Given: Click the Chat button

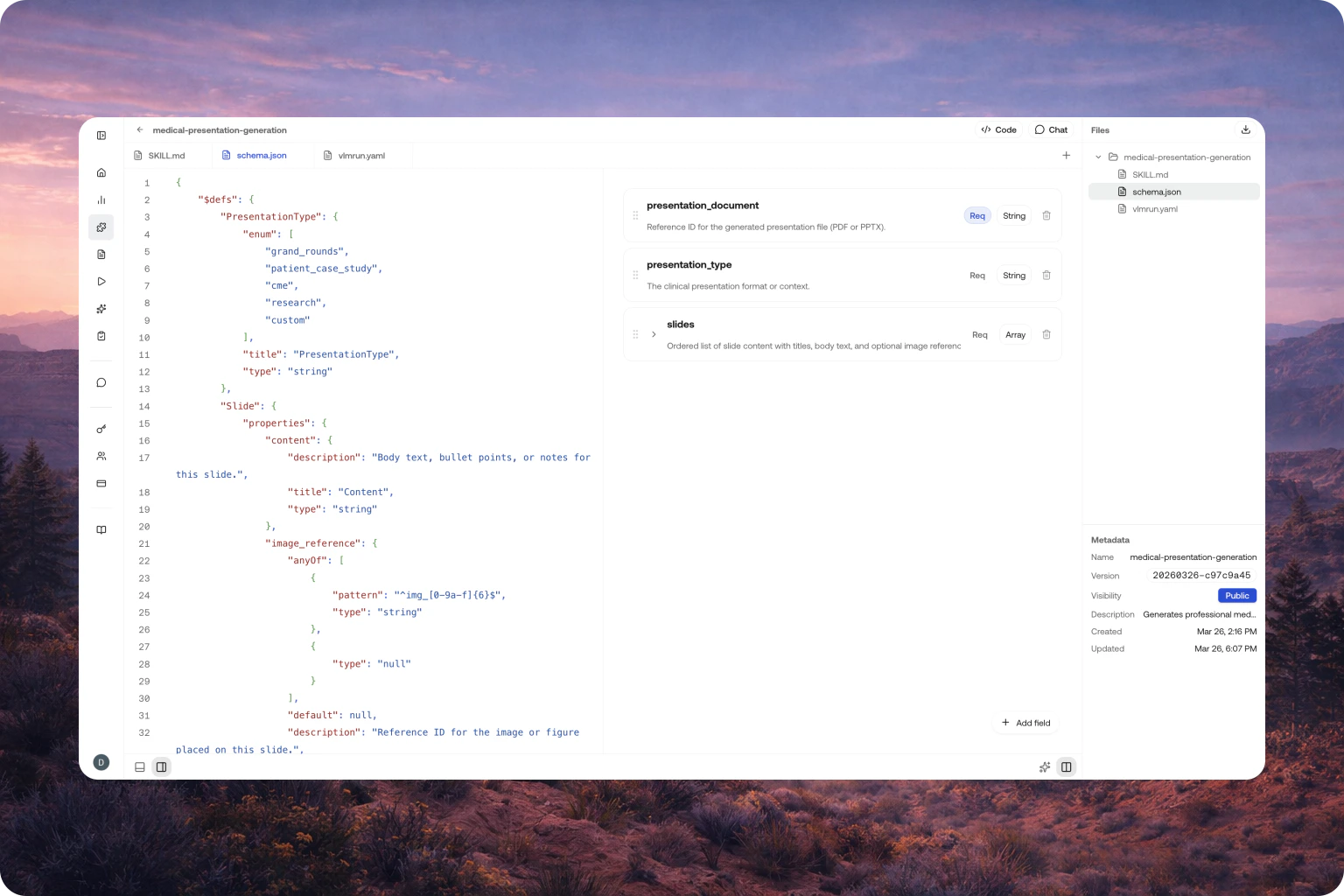Looking at the screenshot, I should point(1051,129).
